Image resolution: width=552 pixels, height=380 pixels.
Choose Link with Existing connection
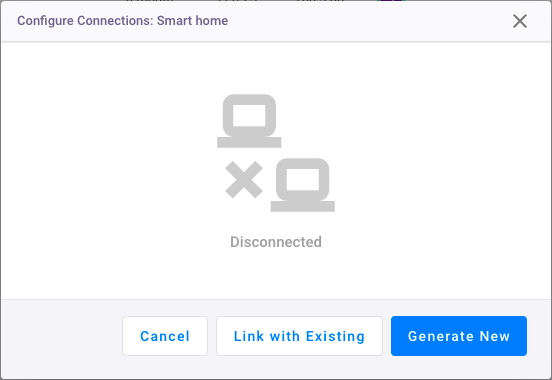pos(299,336)
